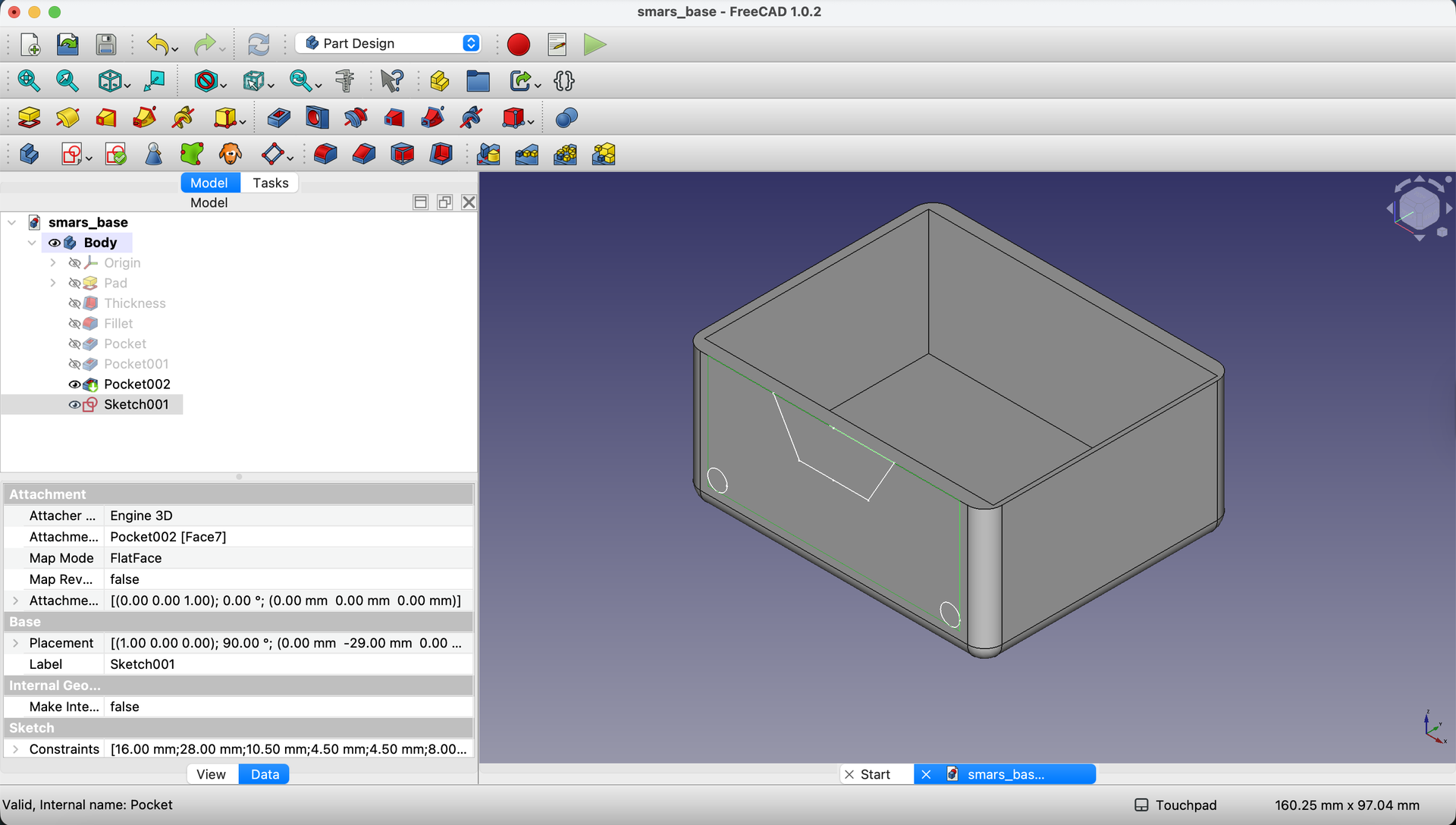1456x825 pixels.
Task: Click the Boolean operation icon
Action: [x=566, y=118]
